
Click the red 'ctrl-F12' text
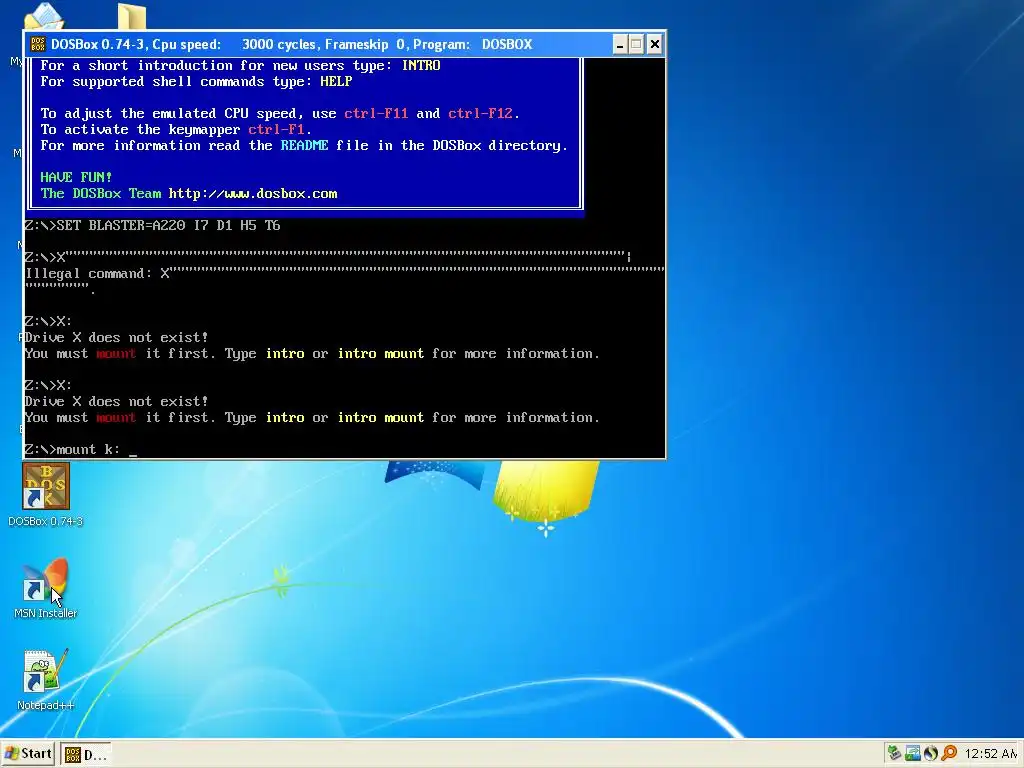tap(480, 113)
